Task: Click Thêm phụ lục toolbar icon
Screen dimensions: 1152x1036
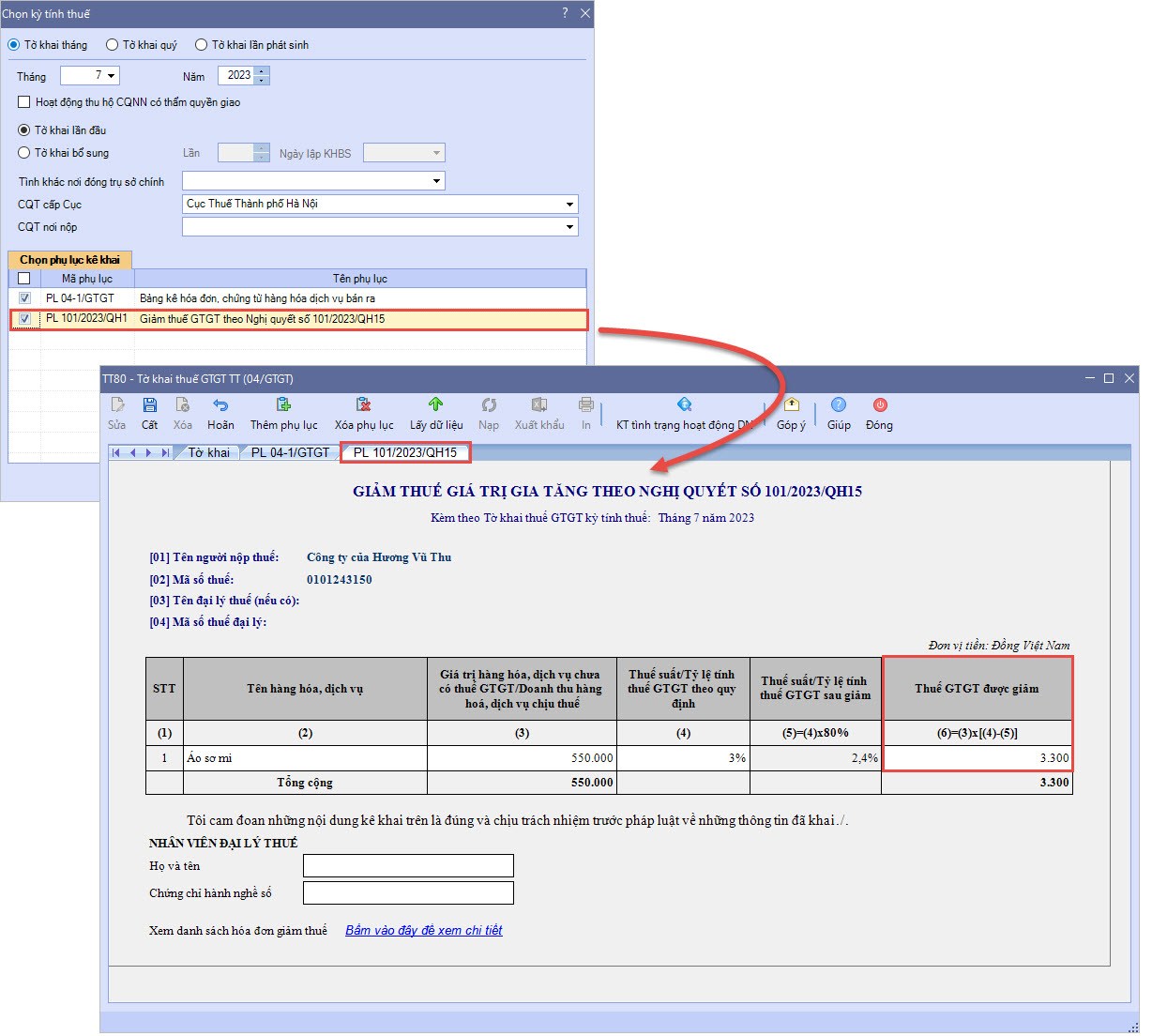Action: click(x=283, y=405)
